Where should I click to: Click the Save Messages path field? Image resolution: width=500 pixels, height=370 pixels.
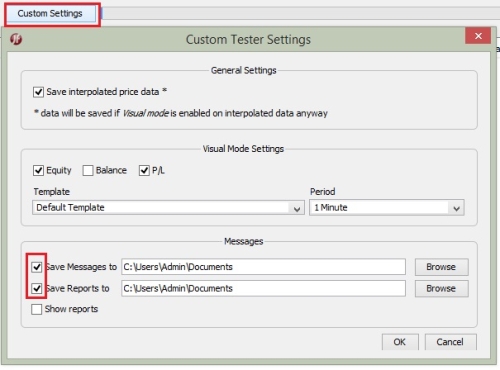[x=263, y=267]
